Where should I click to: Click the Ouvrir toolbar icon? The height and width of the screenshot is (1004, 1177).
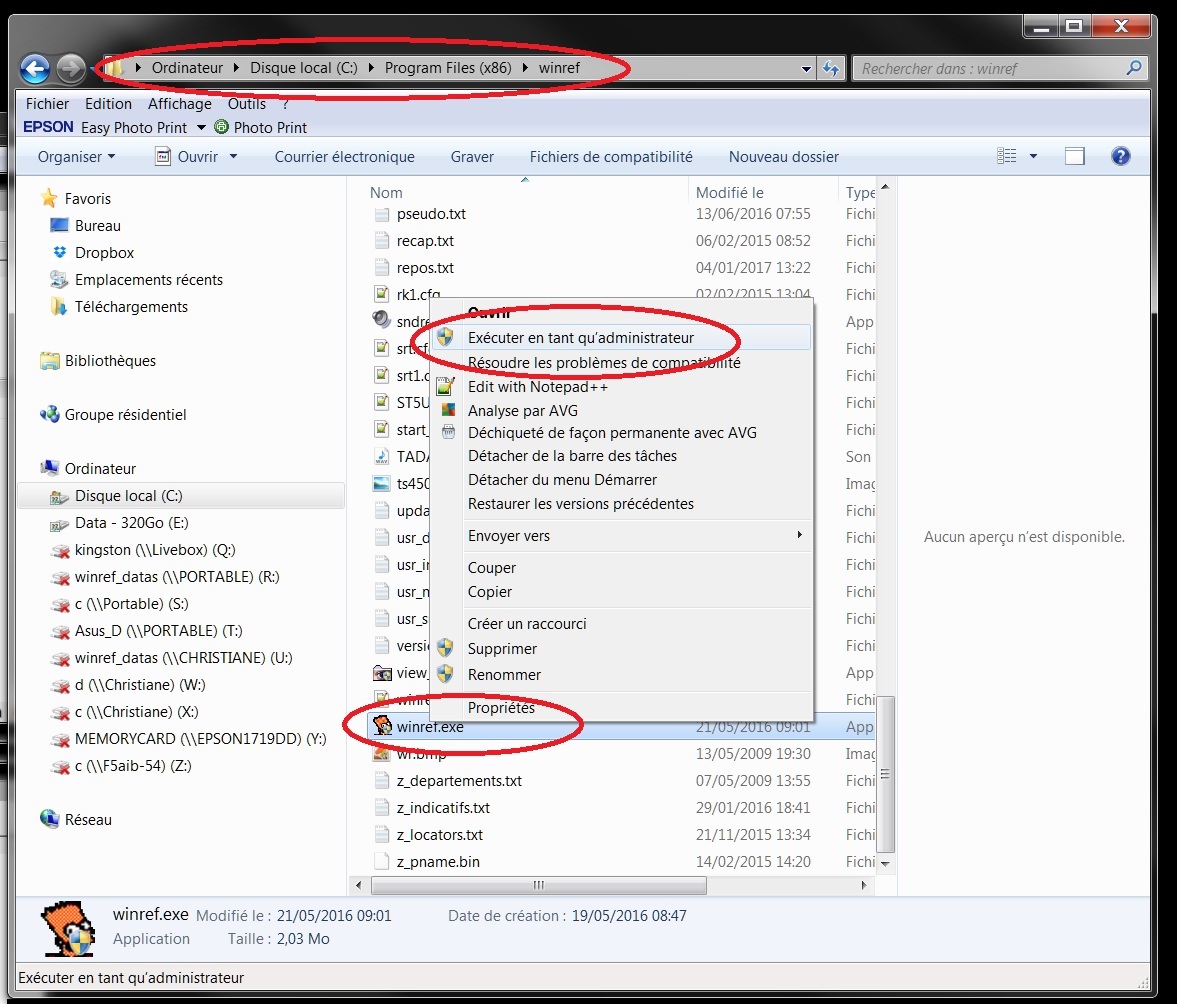pos(163,156)
